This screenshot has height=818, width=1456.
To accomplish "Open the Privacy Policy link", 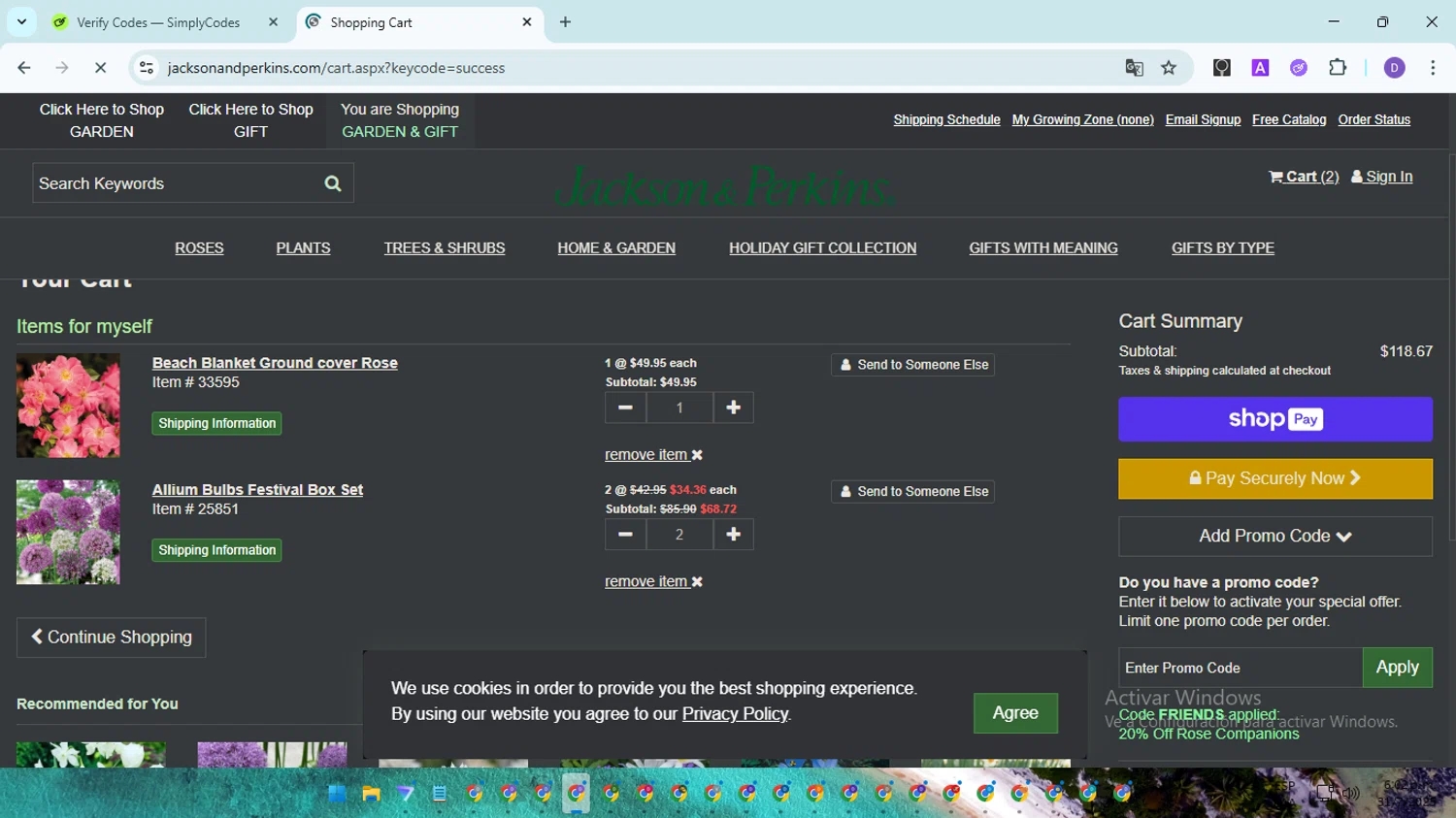I will 735,714.
